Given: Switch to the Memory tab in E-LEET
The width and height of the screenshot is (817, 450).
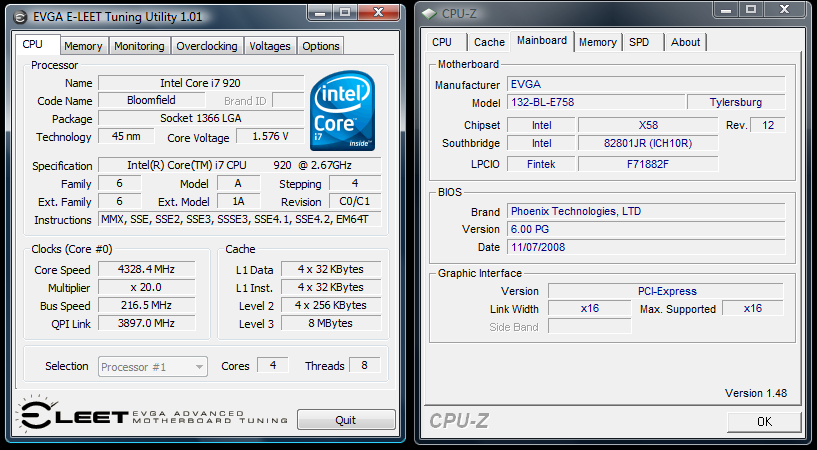Looking at the screenshot, I should (83, 46).
